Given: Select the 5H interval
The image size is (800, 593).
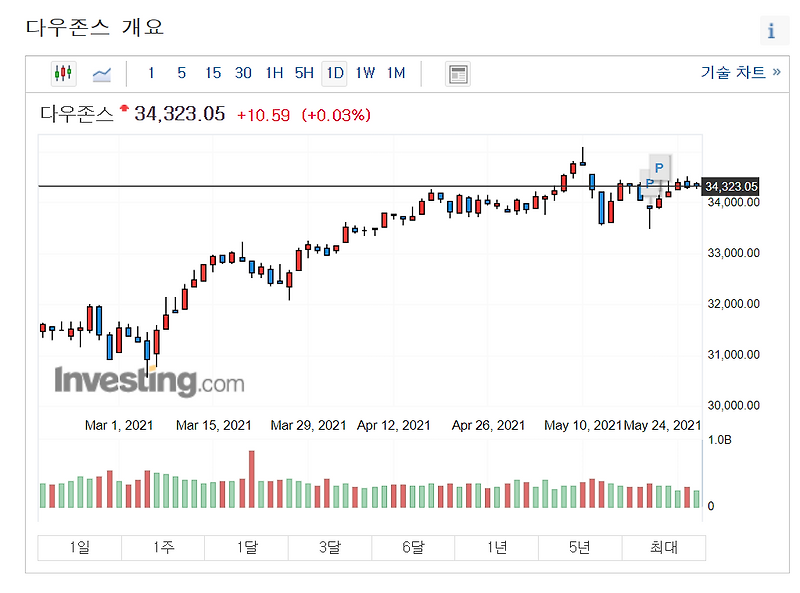Looking at the screenshot, I should [304, 73].
